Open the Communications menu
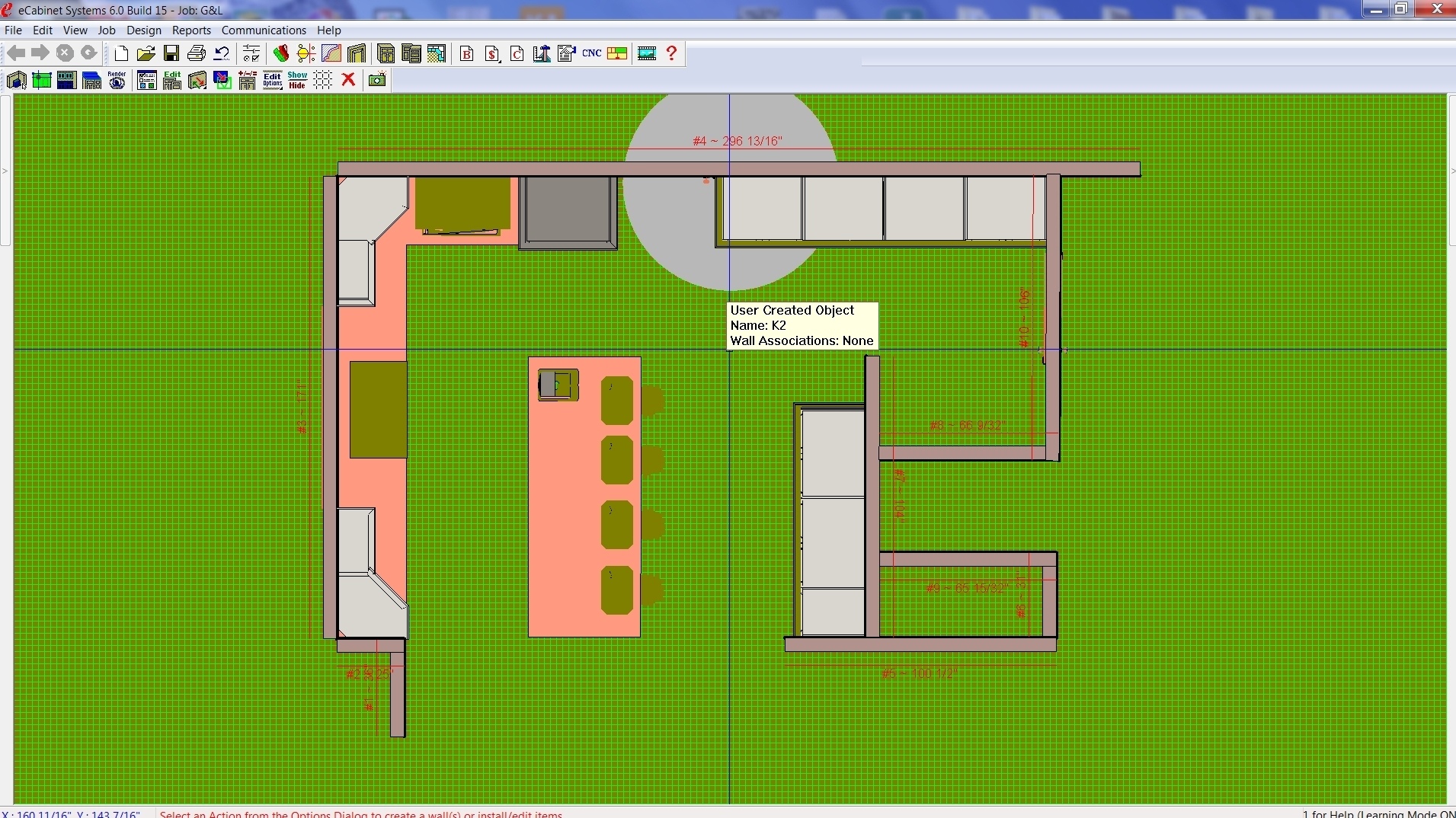 coord(264,30)
